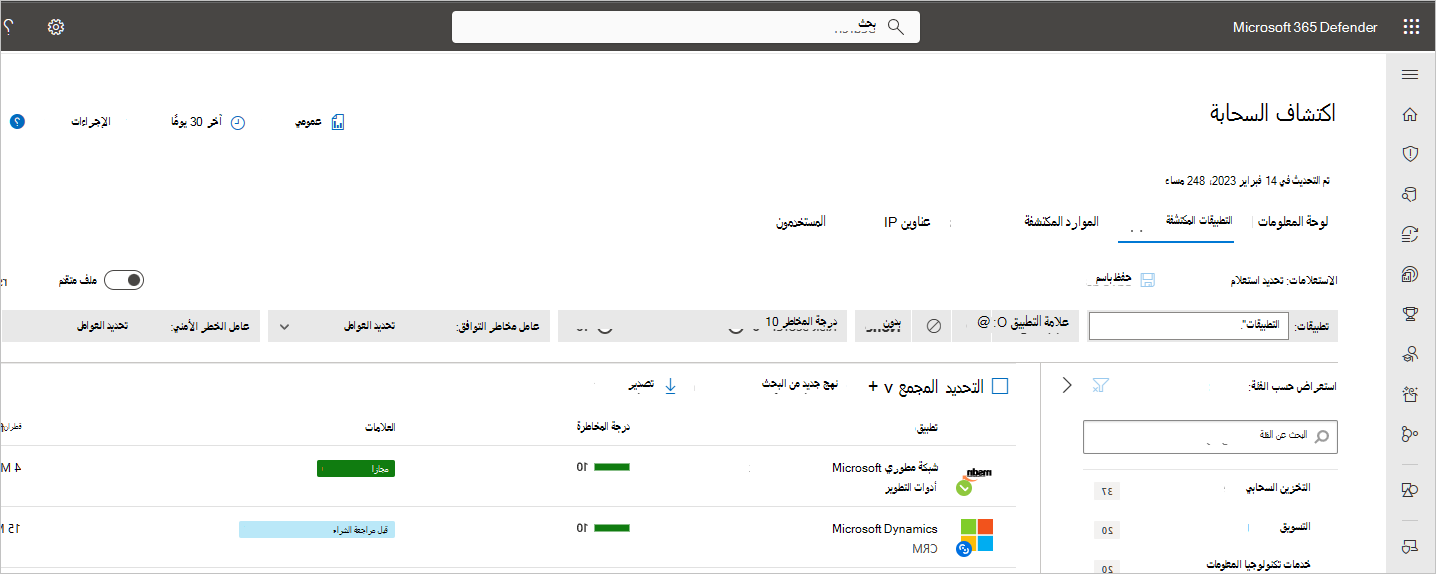Switch to the عناوين IP tab
The height and width of the screenshot is (574, 1436).
tap(907, 222)
